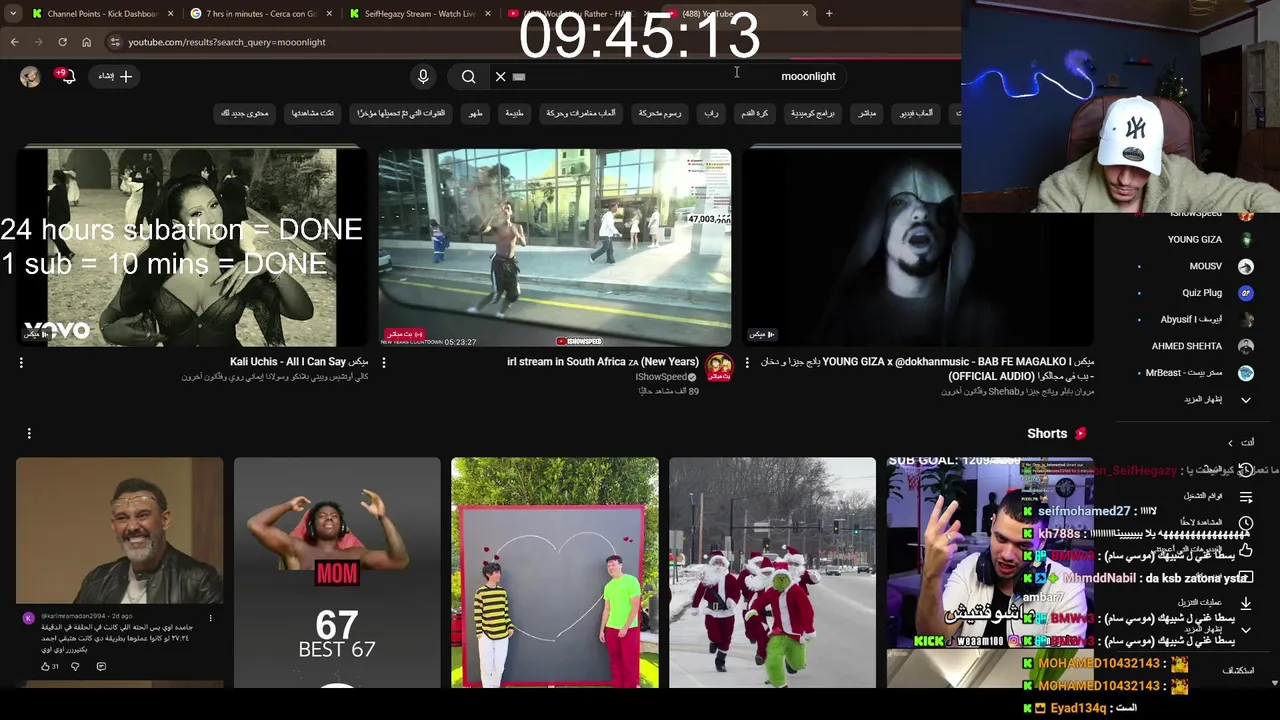Select the كرة القدم filter chip
Image resolution: width=1280 pixels, height=720 pixels.
755,113
